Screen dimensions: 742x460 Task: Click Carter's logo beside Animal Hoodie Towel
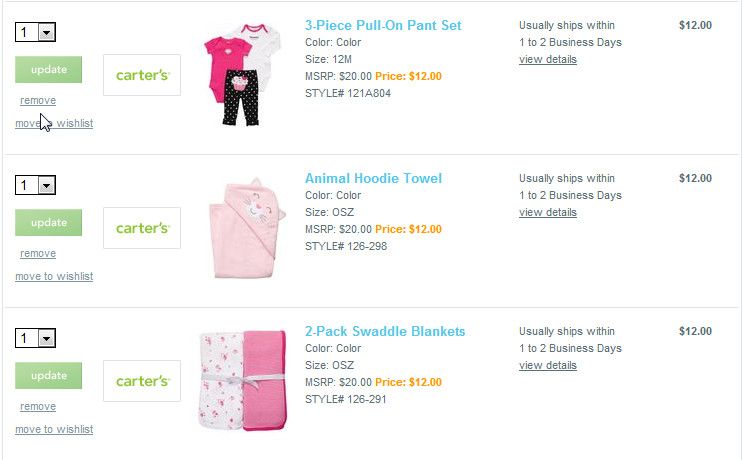[142, 228]
